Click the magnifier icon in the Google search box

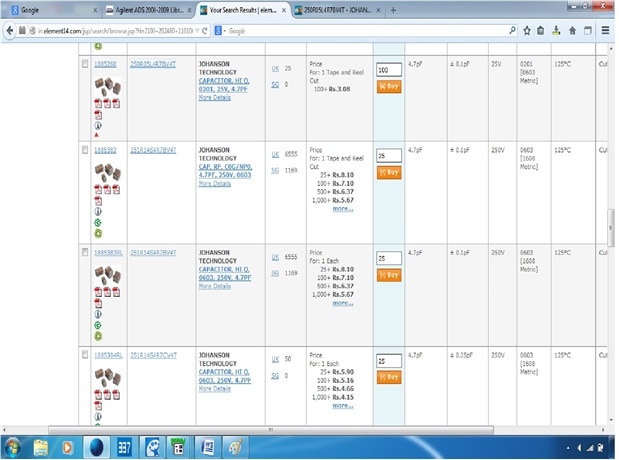512,30
